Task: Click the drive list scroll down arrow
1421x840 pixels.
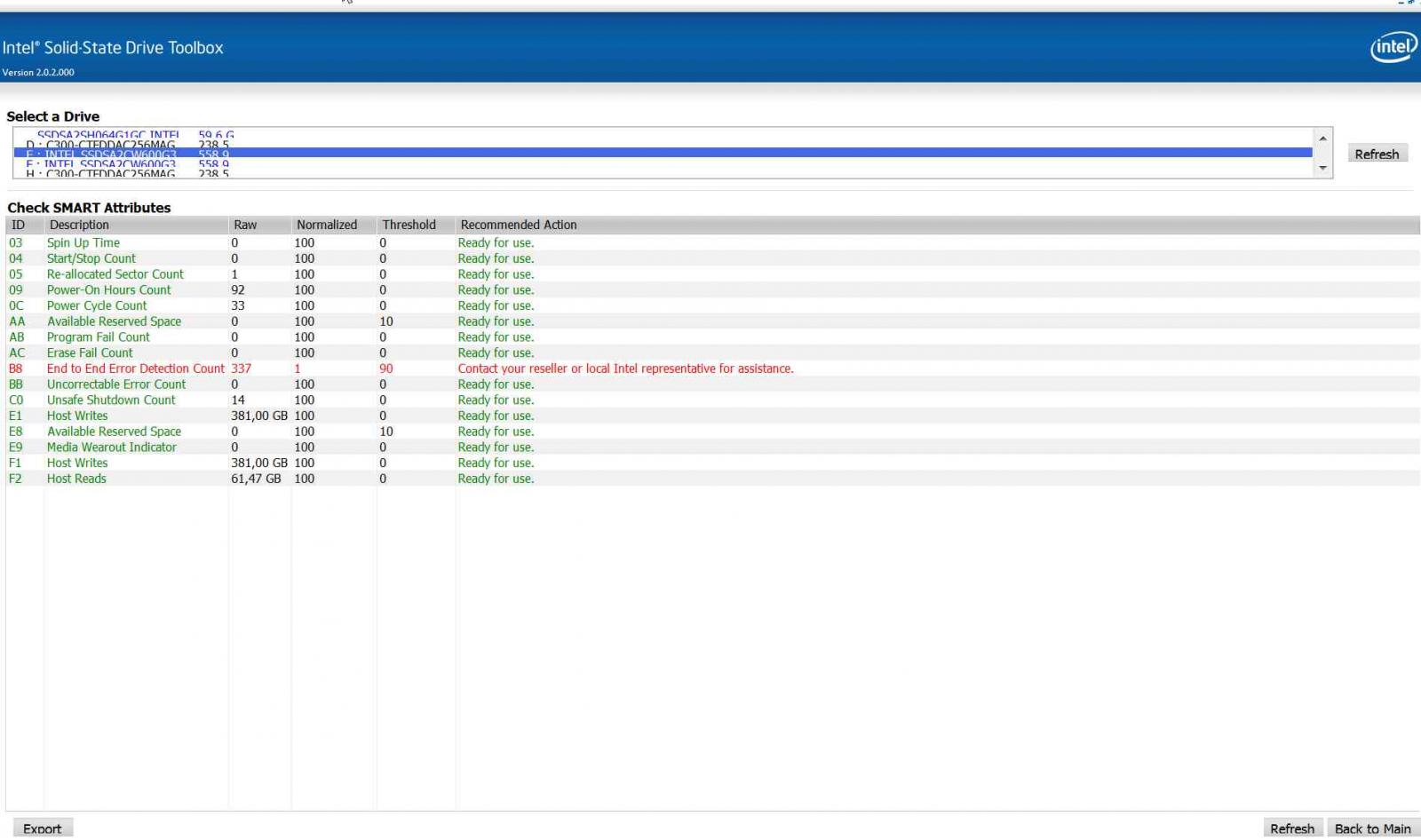Action: [x=1322, y=168]
